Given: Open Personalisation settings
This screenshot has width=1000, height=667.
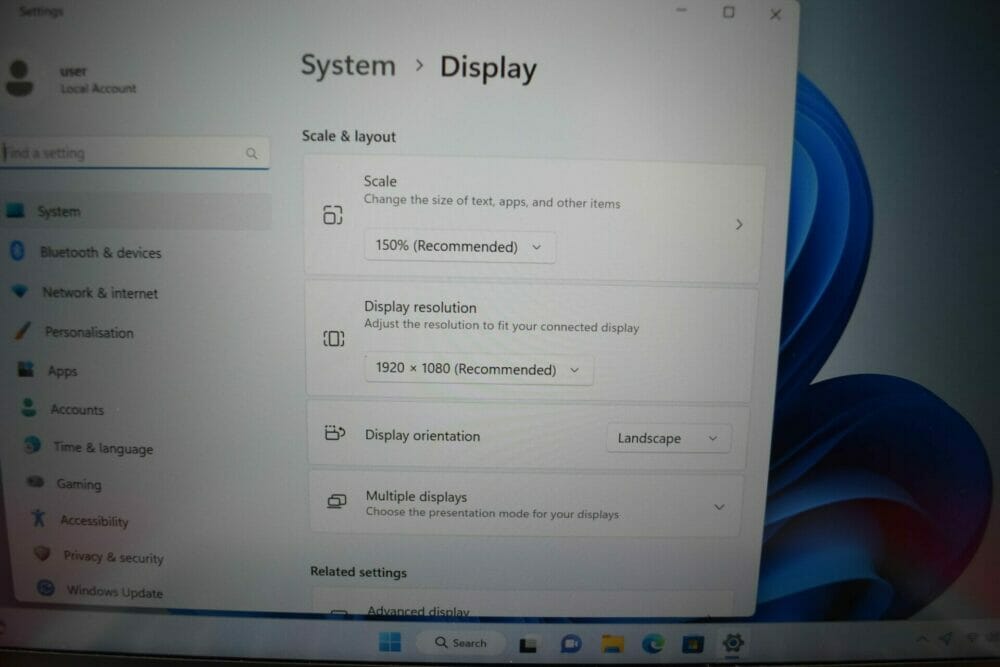Looking at the screenshot, I should (89, 332).
